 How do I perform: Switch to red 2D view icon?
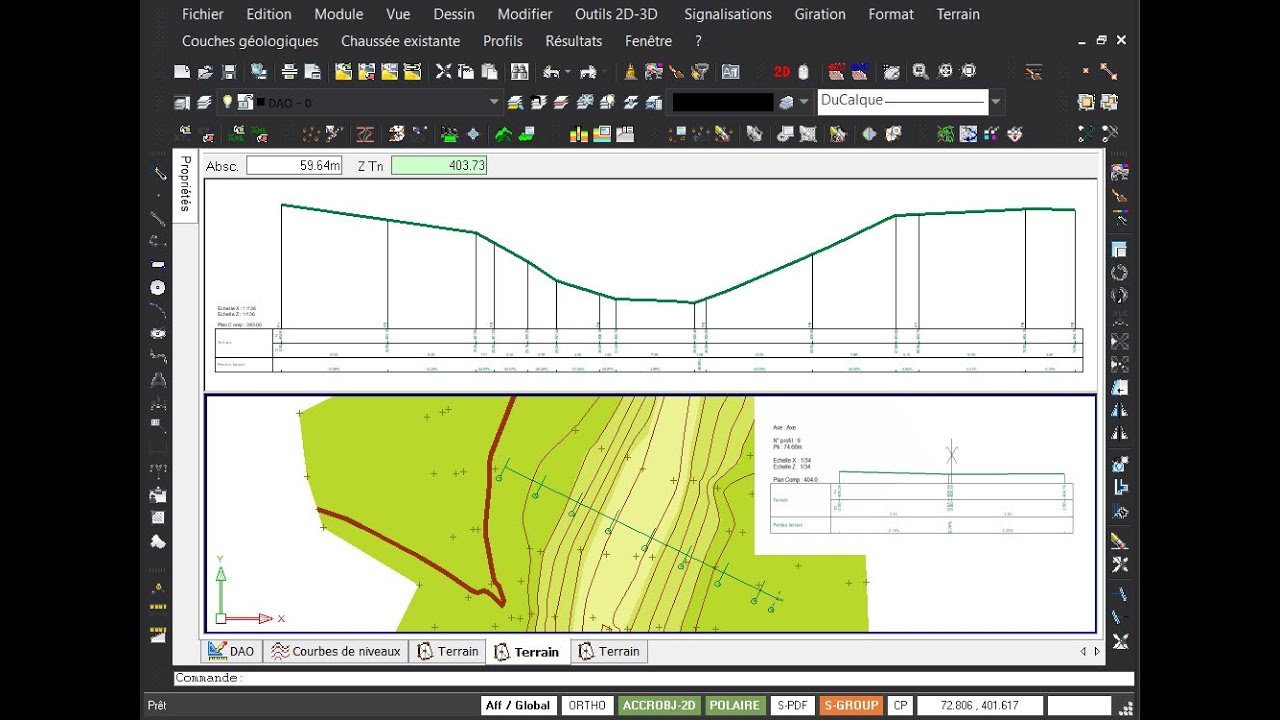click(782, 72)
